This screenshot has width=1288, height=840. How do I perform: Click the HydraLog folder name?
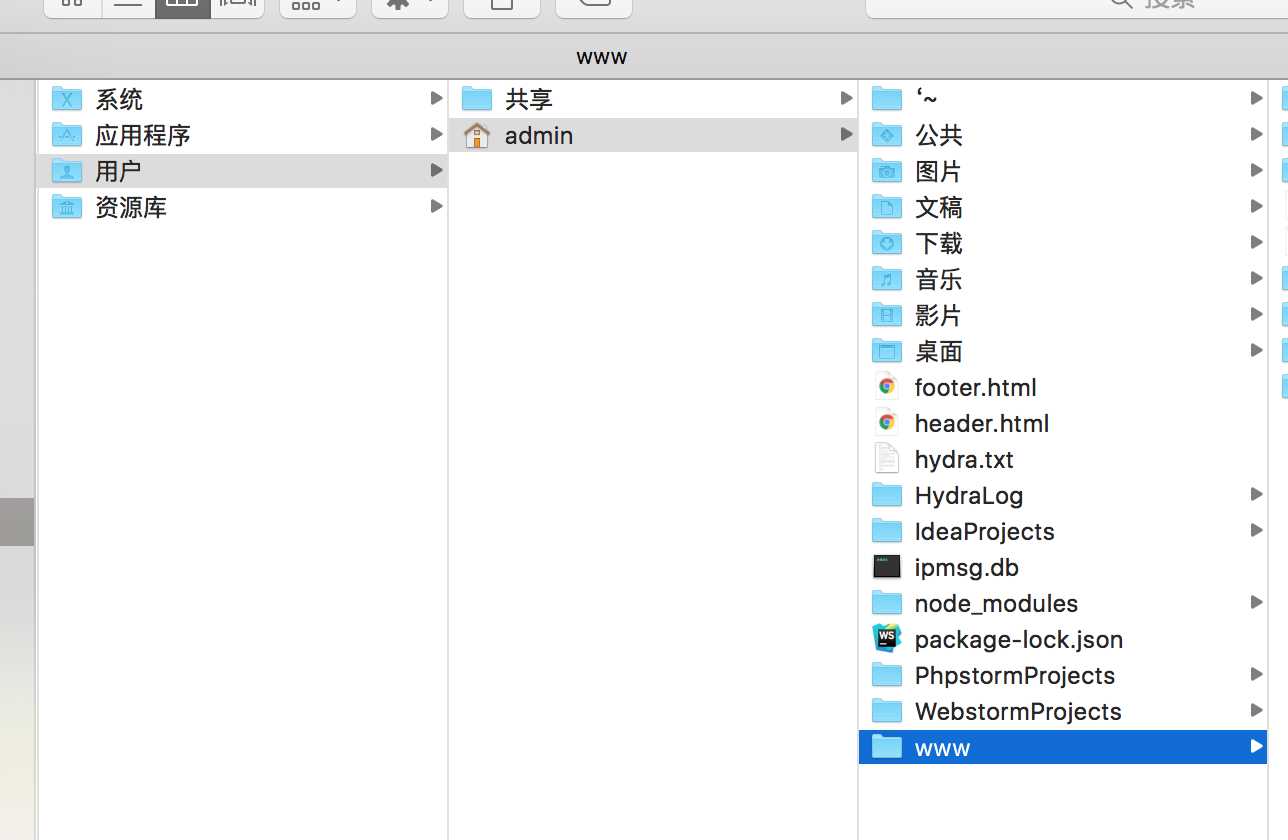969,495
